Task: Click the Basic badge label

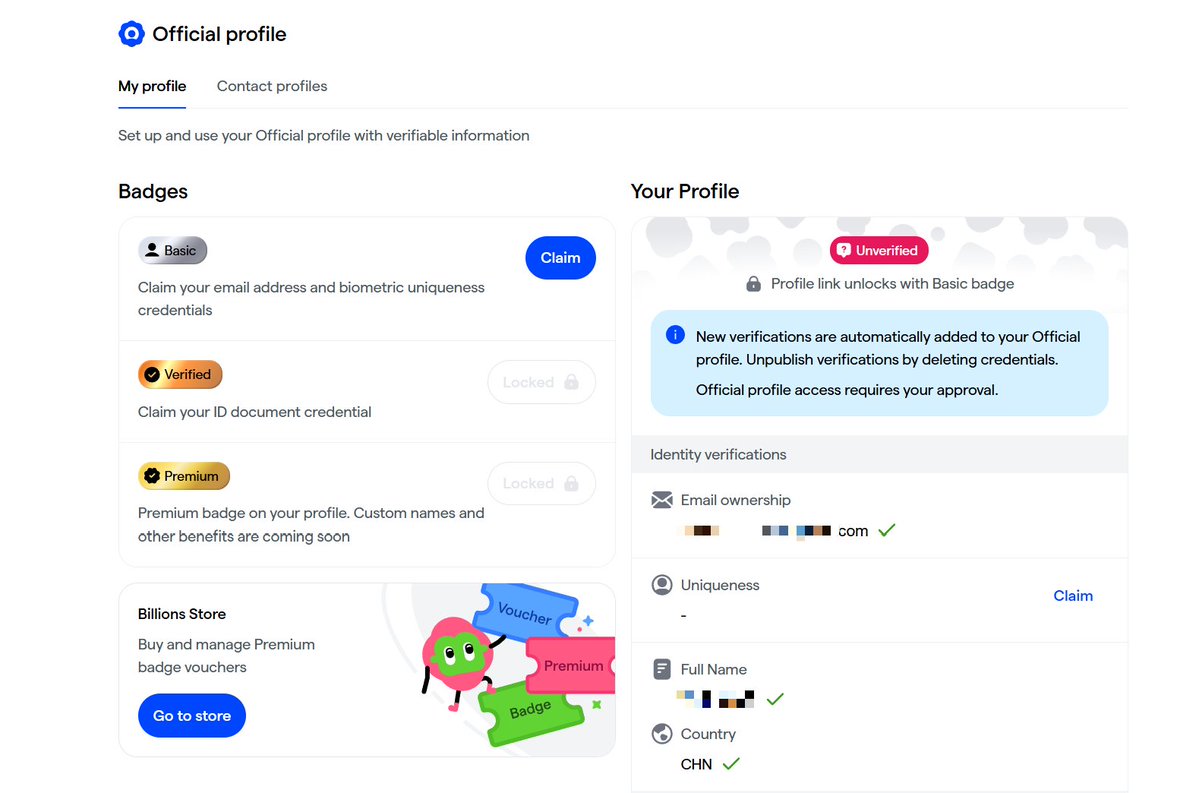Action: (x=172, y=250)
